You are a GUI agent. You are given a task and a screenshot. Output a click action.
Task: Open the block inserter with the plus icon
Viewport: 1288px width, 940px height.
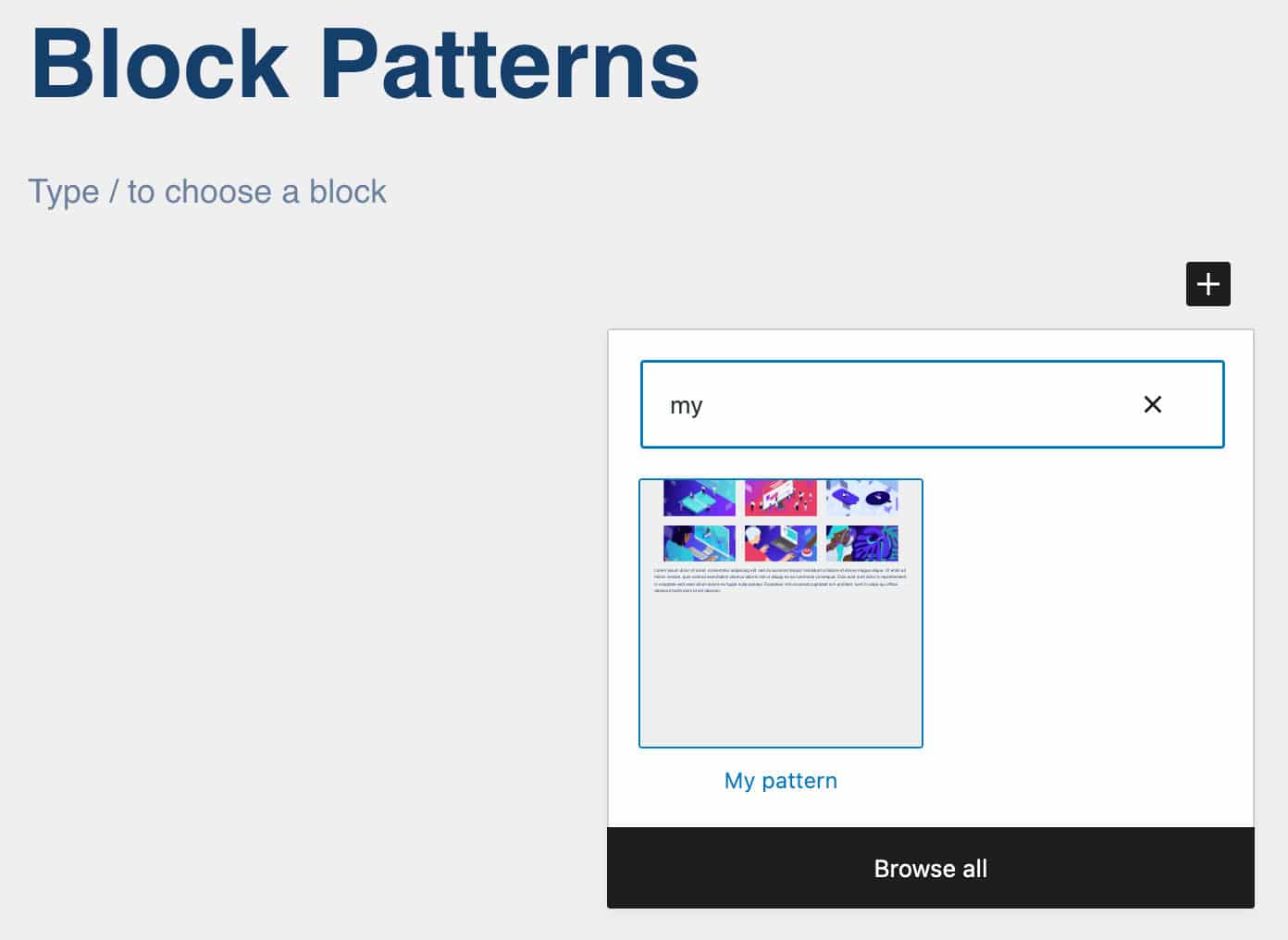(1207, 283)
